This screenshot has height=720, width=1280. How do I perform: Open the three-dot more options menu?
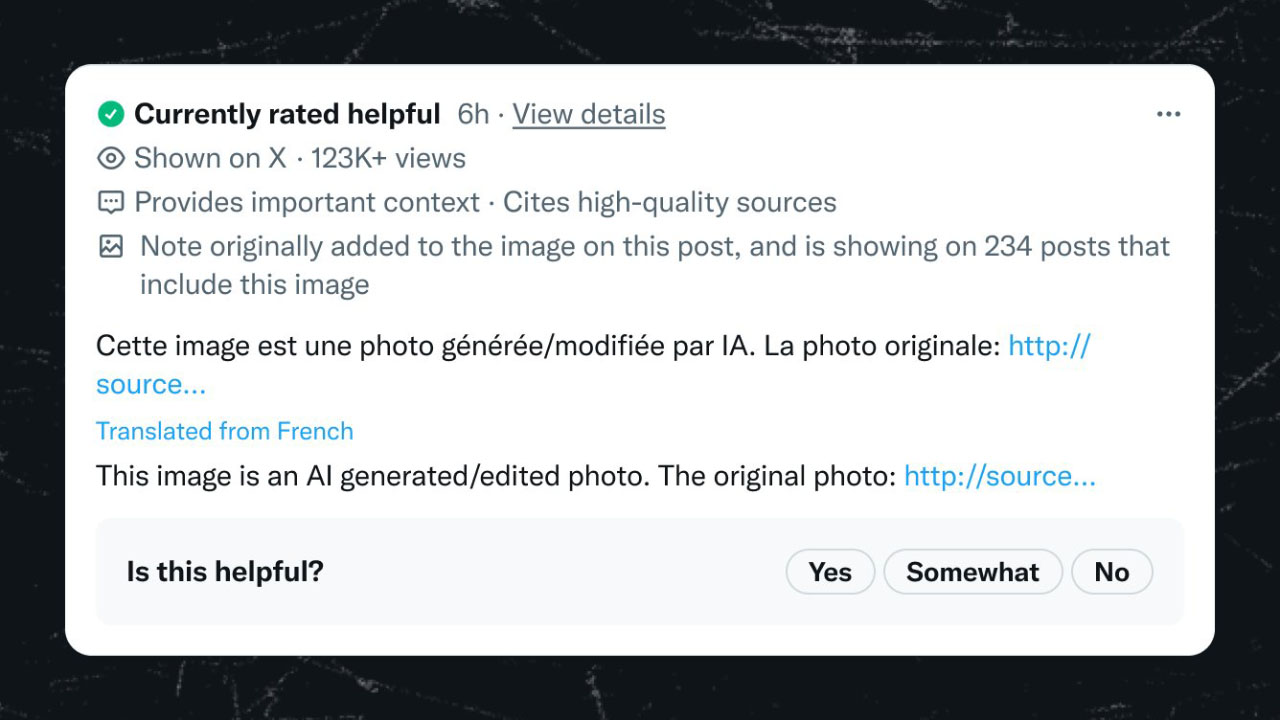1168,114
